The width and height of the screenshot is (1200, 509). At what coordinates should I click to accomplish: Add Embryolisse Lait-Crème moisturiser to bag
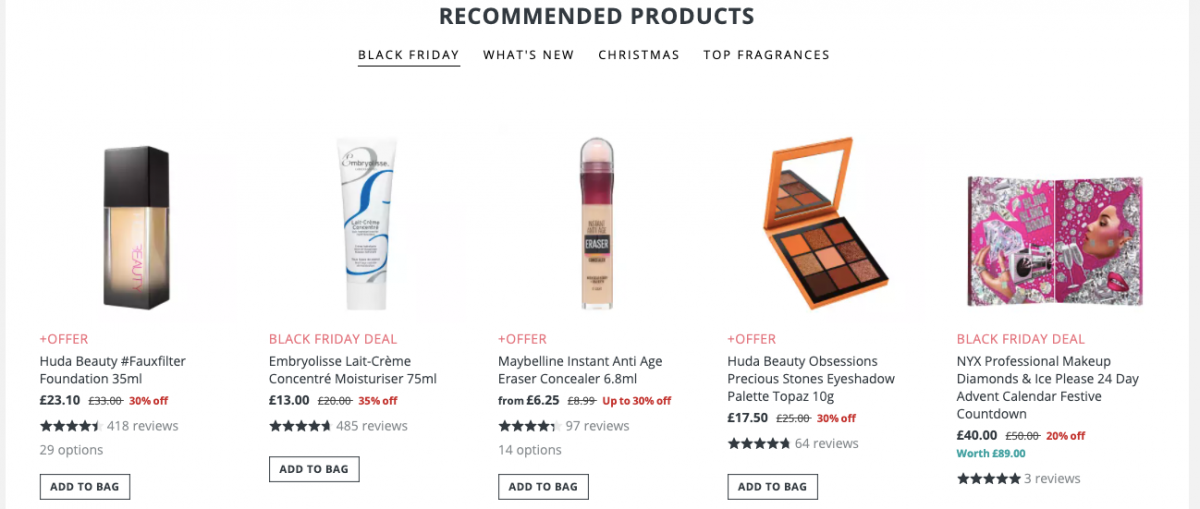314,469
